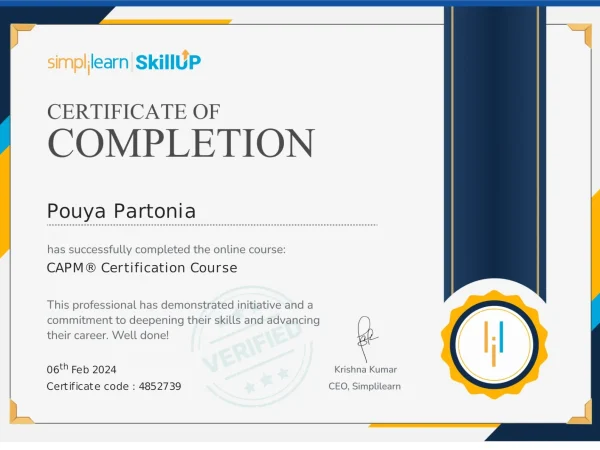Click the name Krishna Kumar
Image resolution: width=600 pixels, height=450 pixels.
365,369
